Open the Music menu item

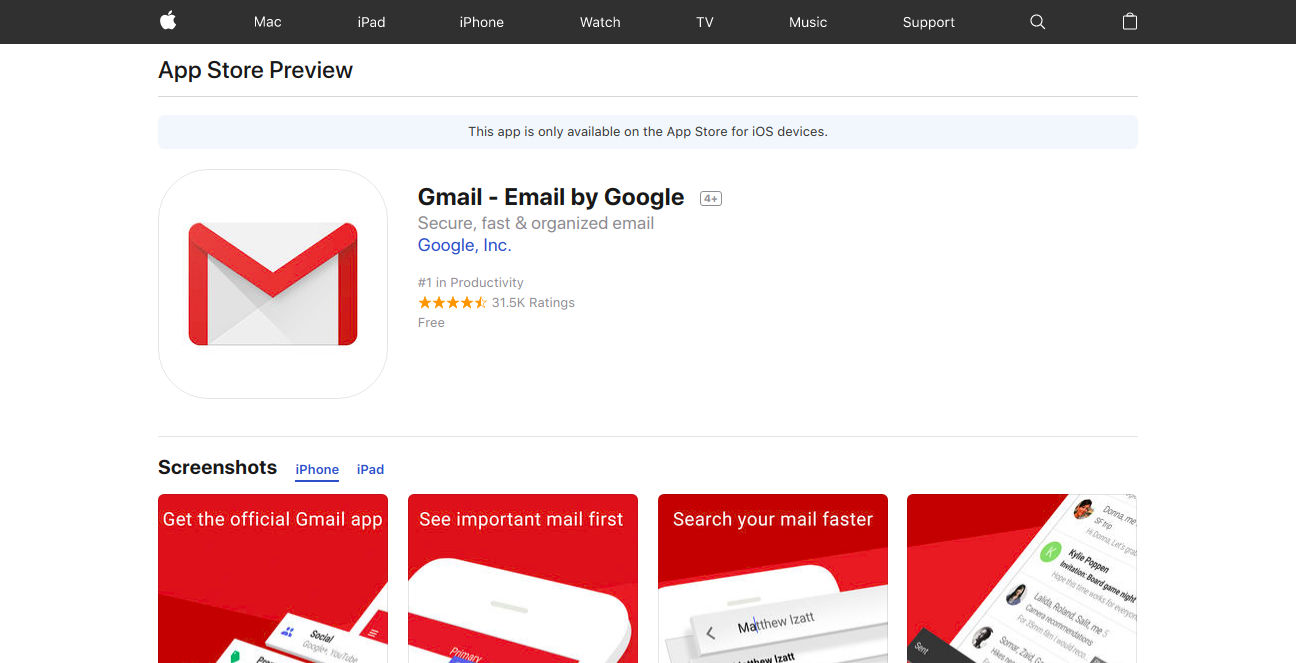pos(808,22)
